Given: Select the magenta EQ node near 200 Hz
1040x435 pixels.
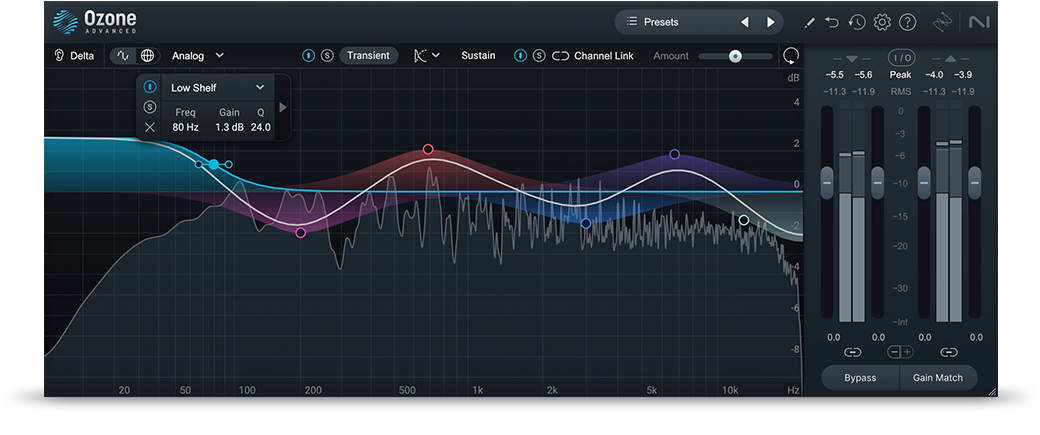Looking at the screenshot, I should tap(300, 233).
